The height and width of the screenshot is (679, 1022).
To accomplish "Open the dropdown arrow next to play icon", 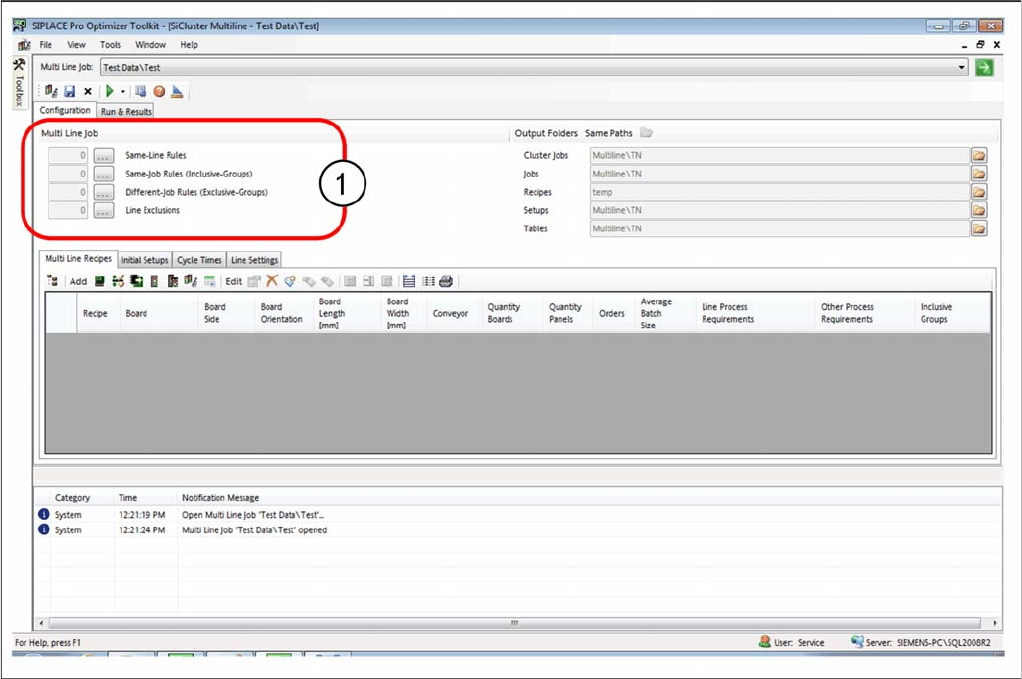I will tap(123, 91).
